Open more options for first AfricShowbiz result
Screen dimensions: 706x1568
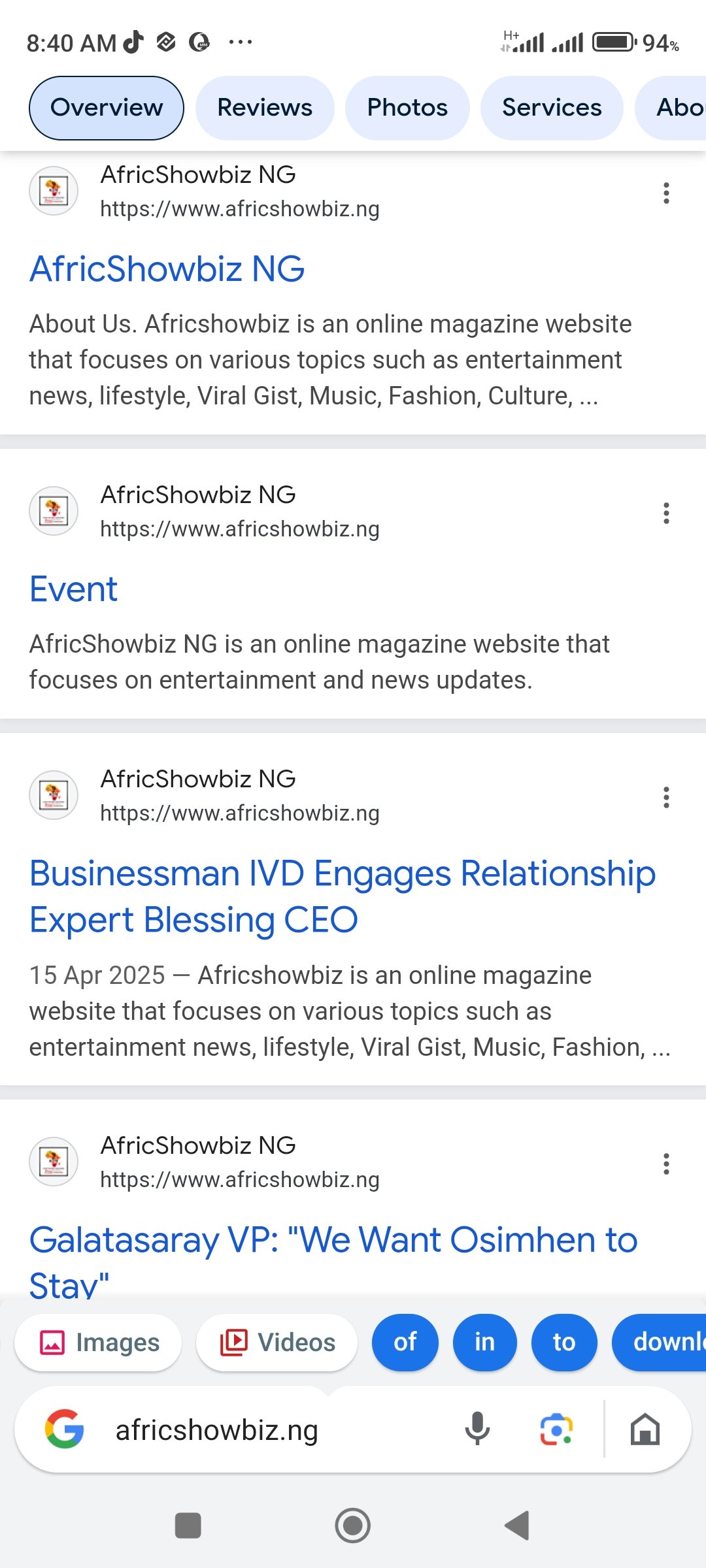pyautogui.click(x=666, y=193)
